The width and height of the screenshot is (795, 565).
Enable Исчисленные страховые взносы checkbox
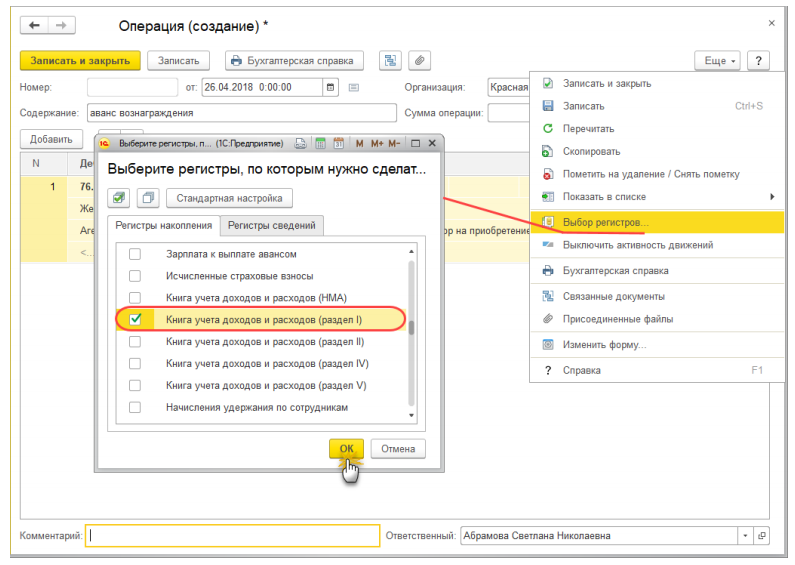pyautogui.click(x=135, y=276)
